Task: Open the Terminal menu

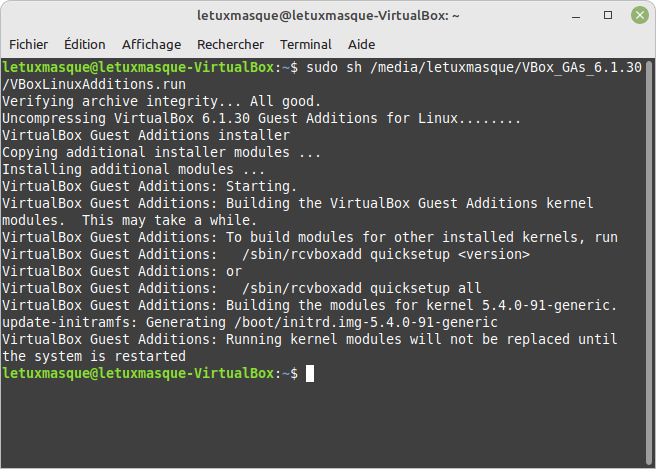Action: tap(305, 44)
